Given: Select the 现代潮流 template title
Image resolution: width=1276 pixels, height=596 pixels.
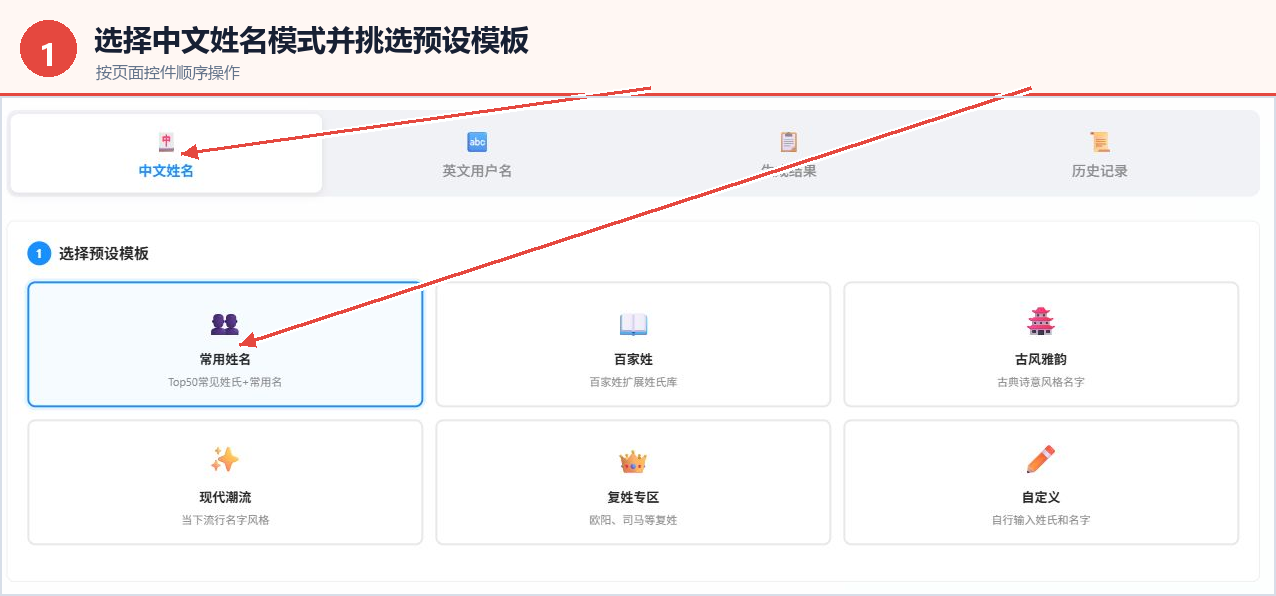Looking at the screenshot, I should coord(225,497).
